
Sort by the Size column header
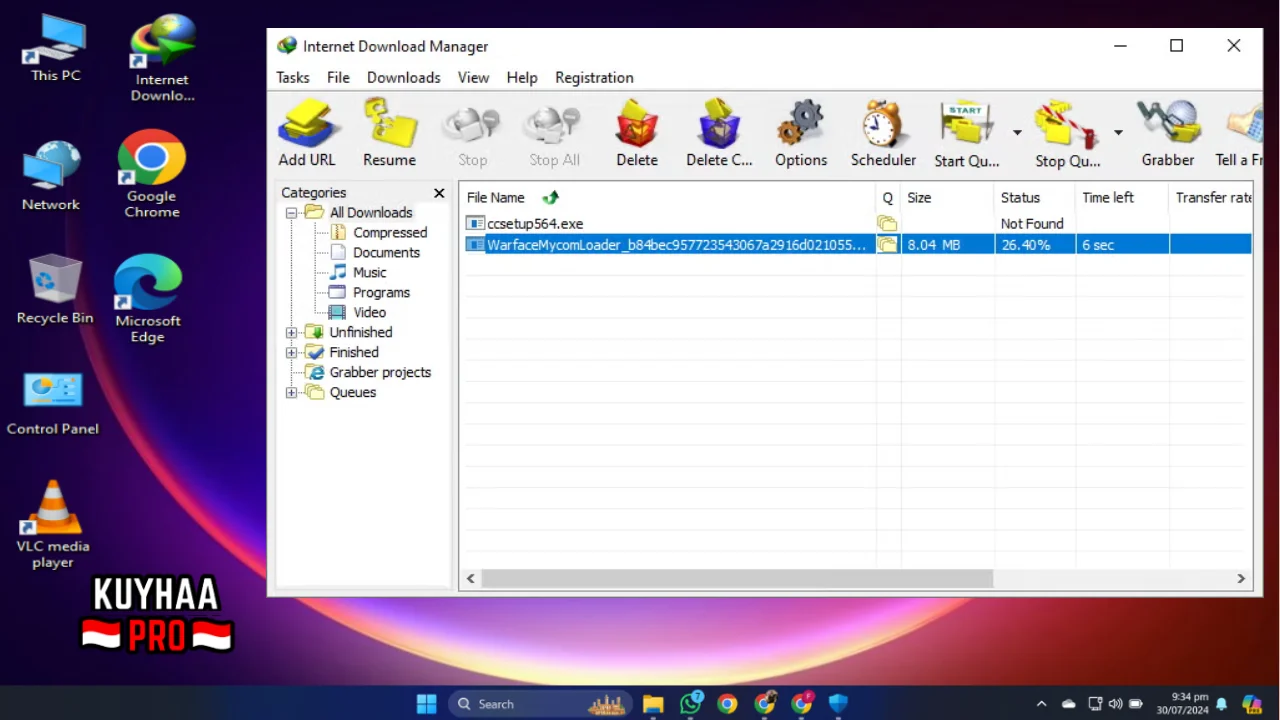(x=947, y=198)
